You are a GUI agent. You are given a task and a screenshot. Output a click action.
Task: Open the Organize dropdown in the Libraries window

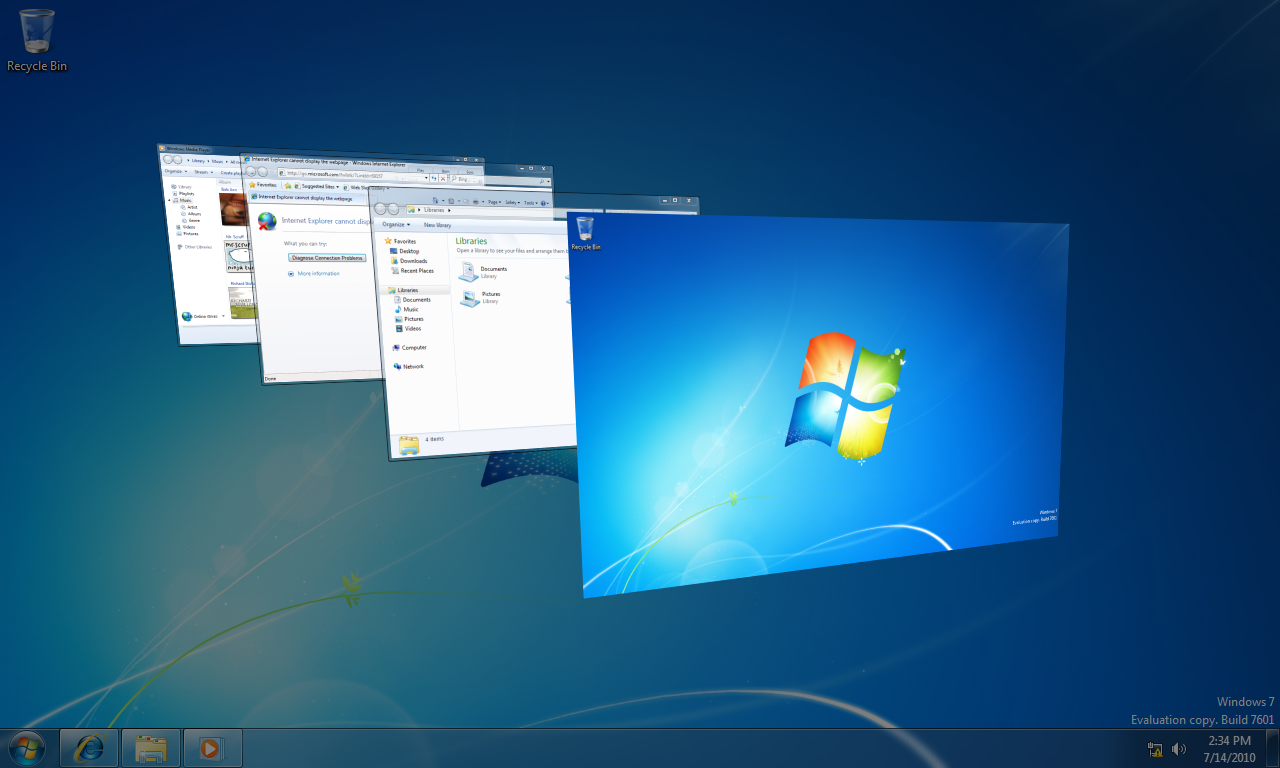(x=396, y=225)
